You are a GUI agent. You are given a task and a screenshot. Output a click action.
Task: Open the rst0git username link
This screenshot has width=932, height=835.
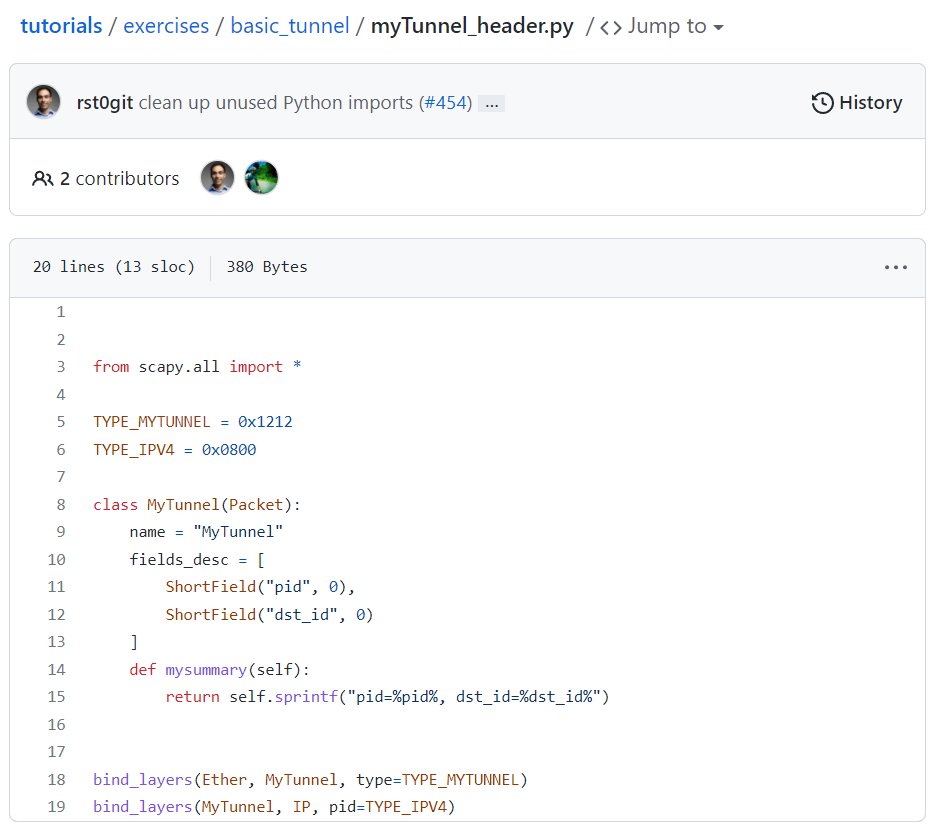pos(105,103)
